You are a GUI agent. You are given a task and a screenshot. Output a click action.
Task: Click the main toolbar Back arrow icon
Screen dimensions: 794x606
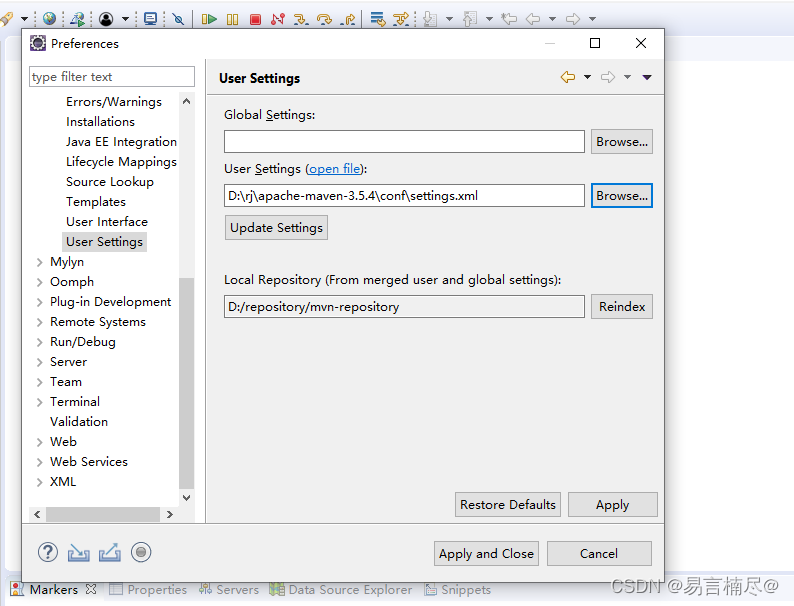pos(533,19)
